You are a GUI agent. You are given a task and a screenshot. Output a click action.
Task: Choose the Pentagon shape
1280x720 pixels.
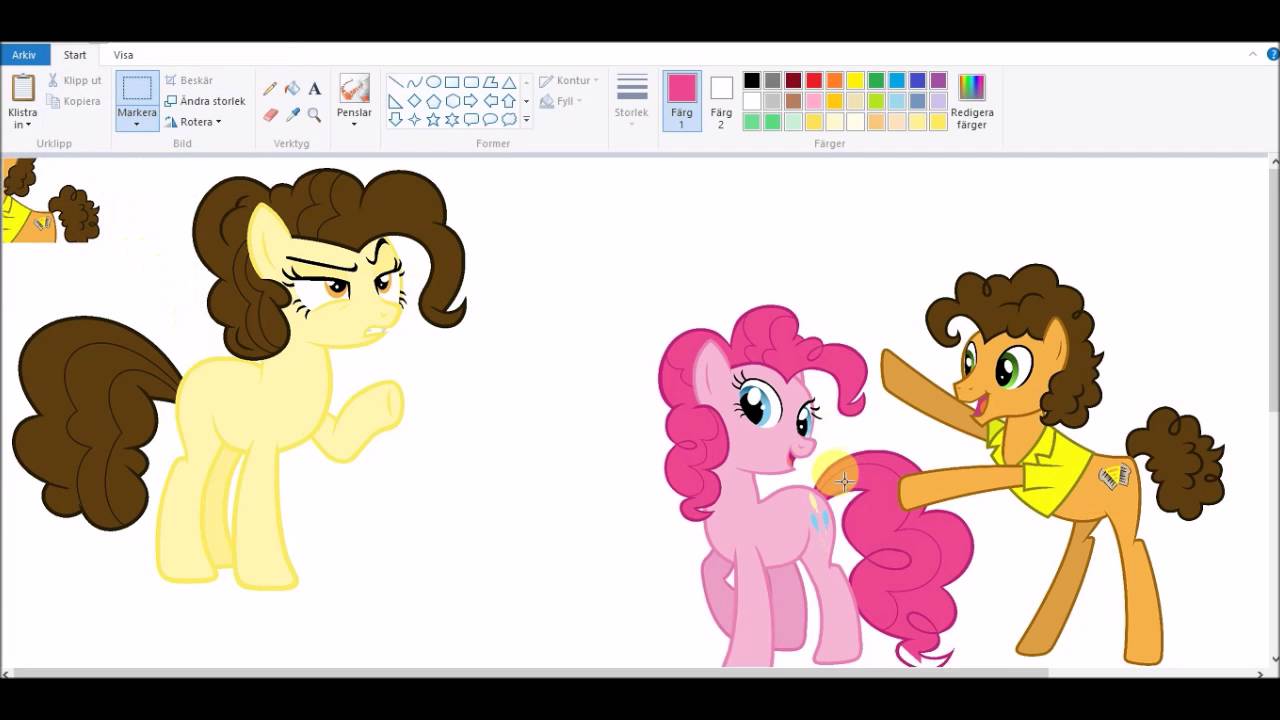[433, 101]
